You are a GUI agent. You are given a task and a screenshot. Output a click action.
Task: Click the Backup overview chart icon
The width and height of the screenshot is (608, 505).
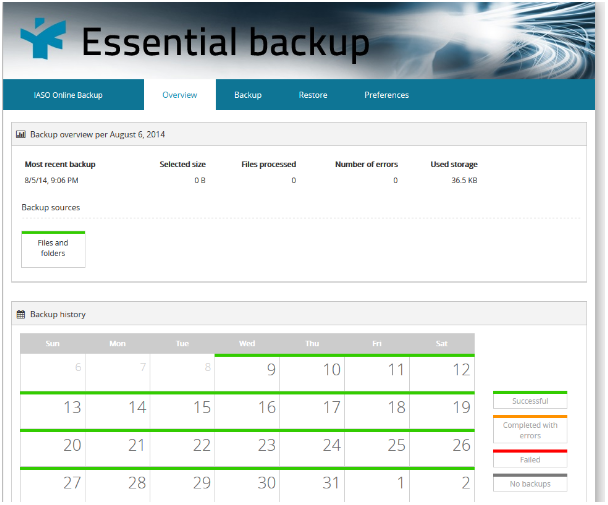(21, 133)
